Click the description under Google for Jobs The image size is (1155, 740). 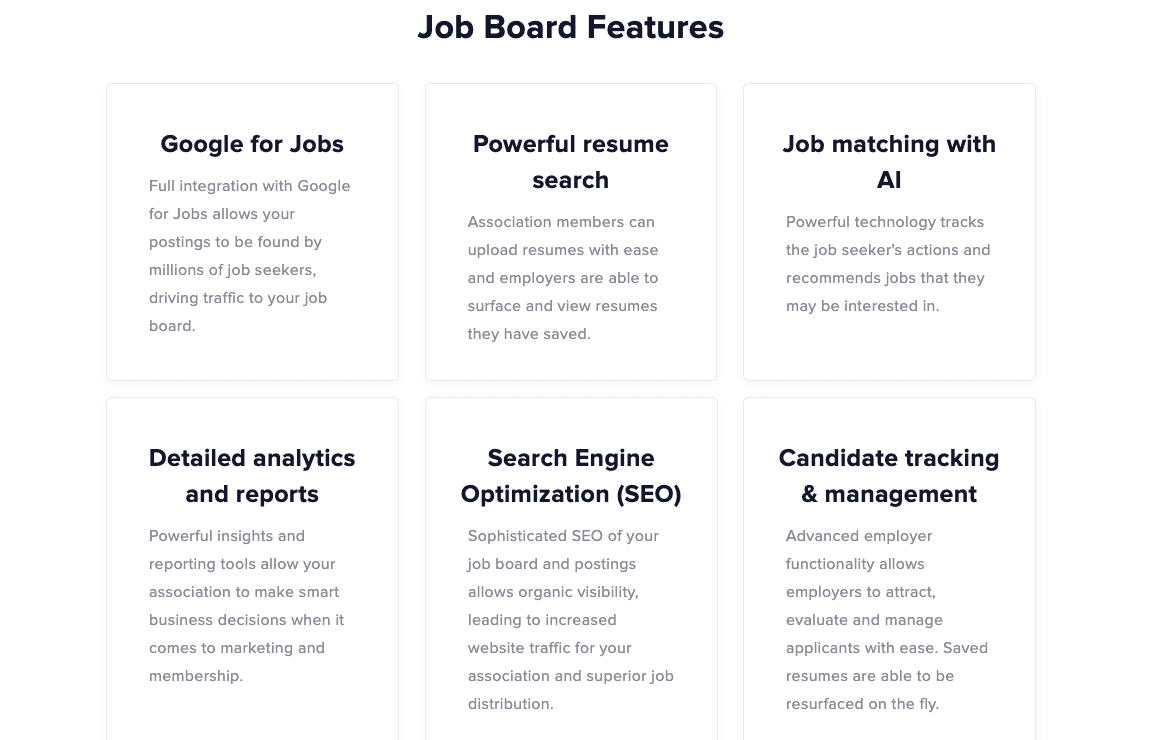(250, 256)
